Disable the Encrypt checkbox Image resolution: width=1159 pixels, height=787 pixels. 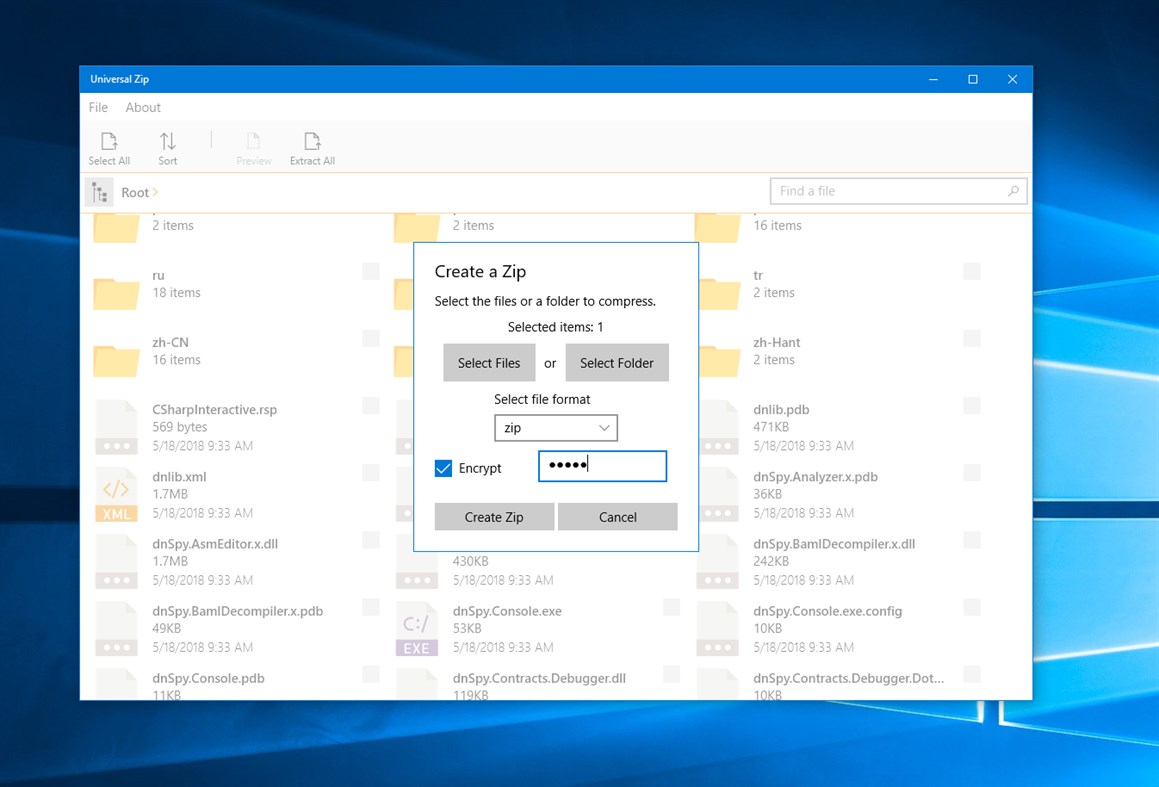tap(443, 467)
